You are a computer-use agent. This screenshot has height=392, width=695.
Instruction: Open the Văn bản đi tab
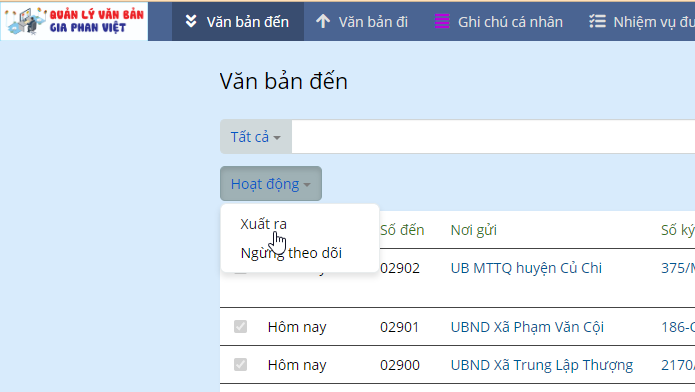click(x=362, y=21)
